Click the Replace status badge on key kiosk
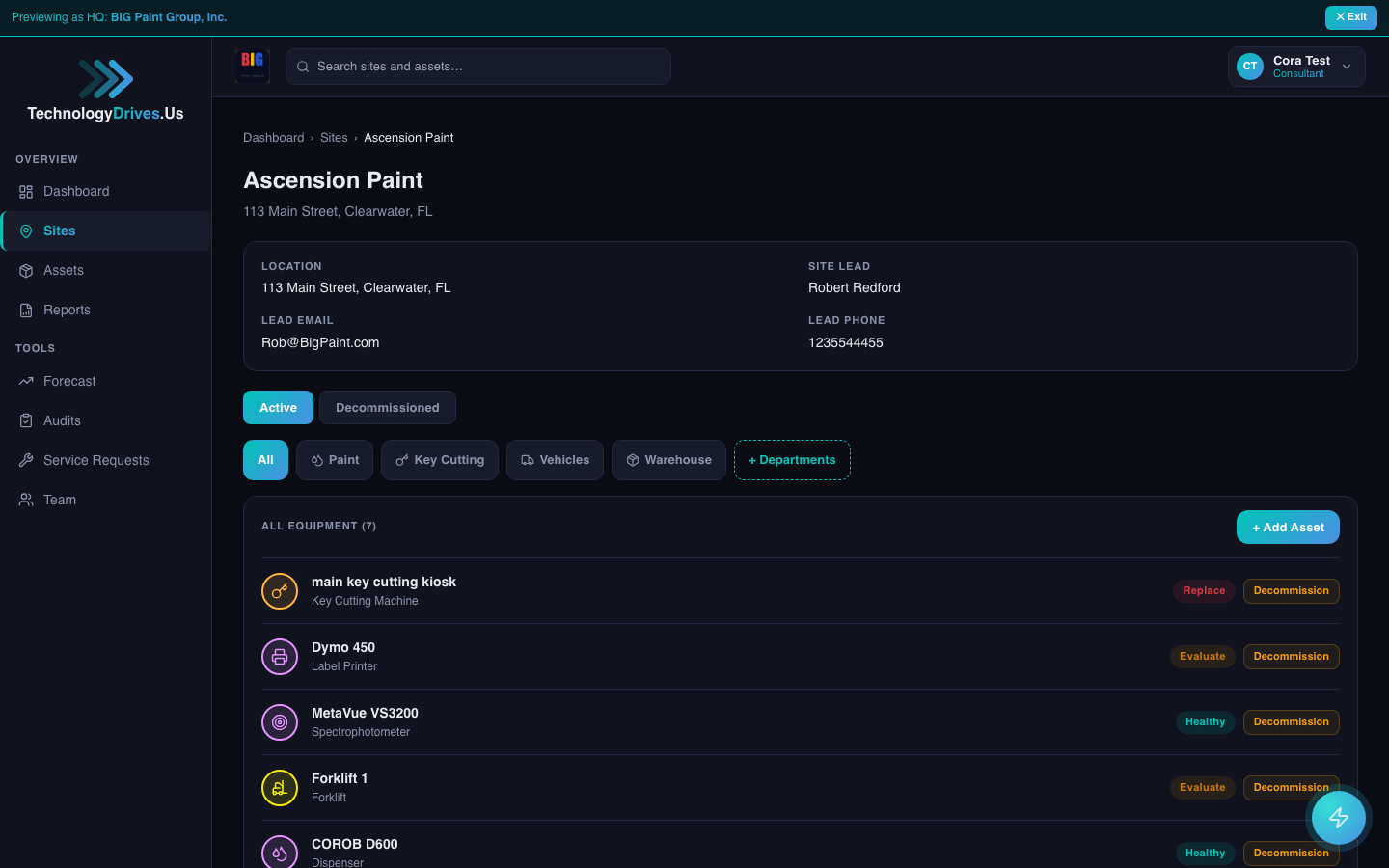Viewport: 1389px width, 868px height. pyautogui.click(x=1203, y=591)
